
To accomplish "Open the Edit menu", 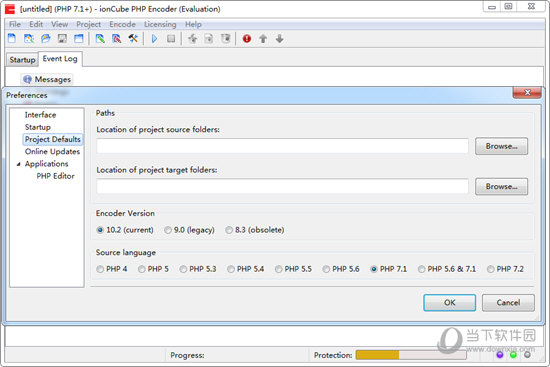I will pyautogui.click(x=36, y=24).
